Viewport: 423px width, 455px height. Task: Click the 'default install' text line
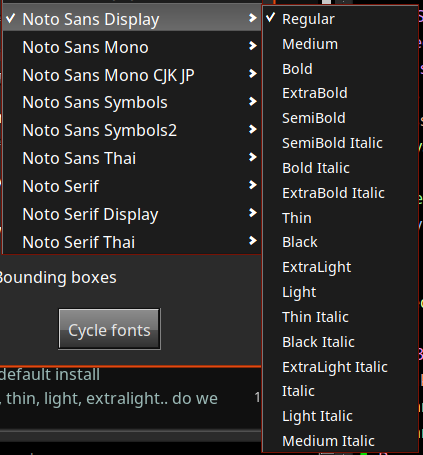click(x=50, y=375)
